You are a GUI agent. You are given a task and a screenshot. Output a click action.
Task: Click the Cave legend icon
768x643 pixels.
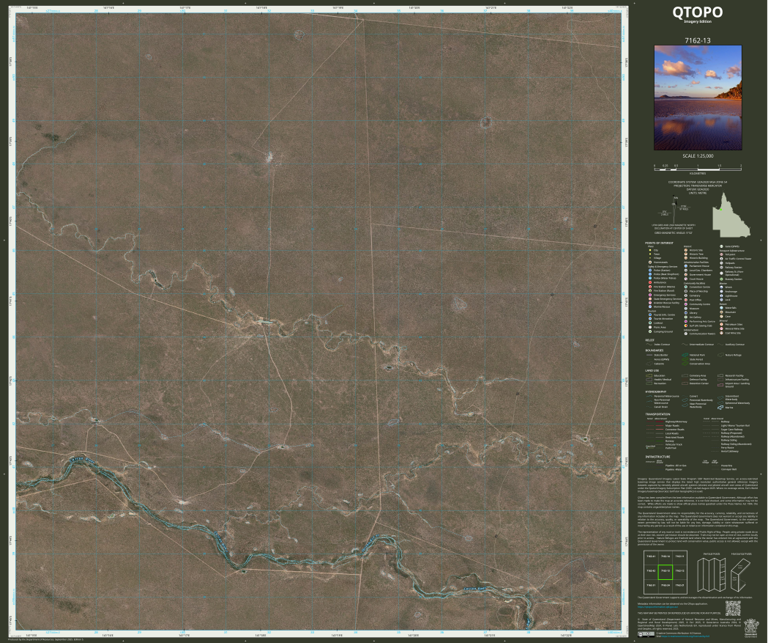point(721,316)
